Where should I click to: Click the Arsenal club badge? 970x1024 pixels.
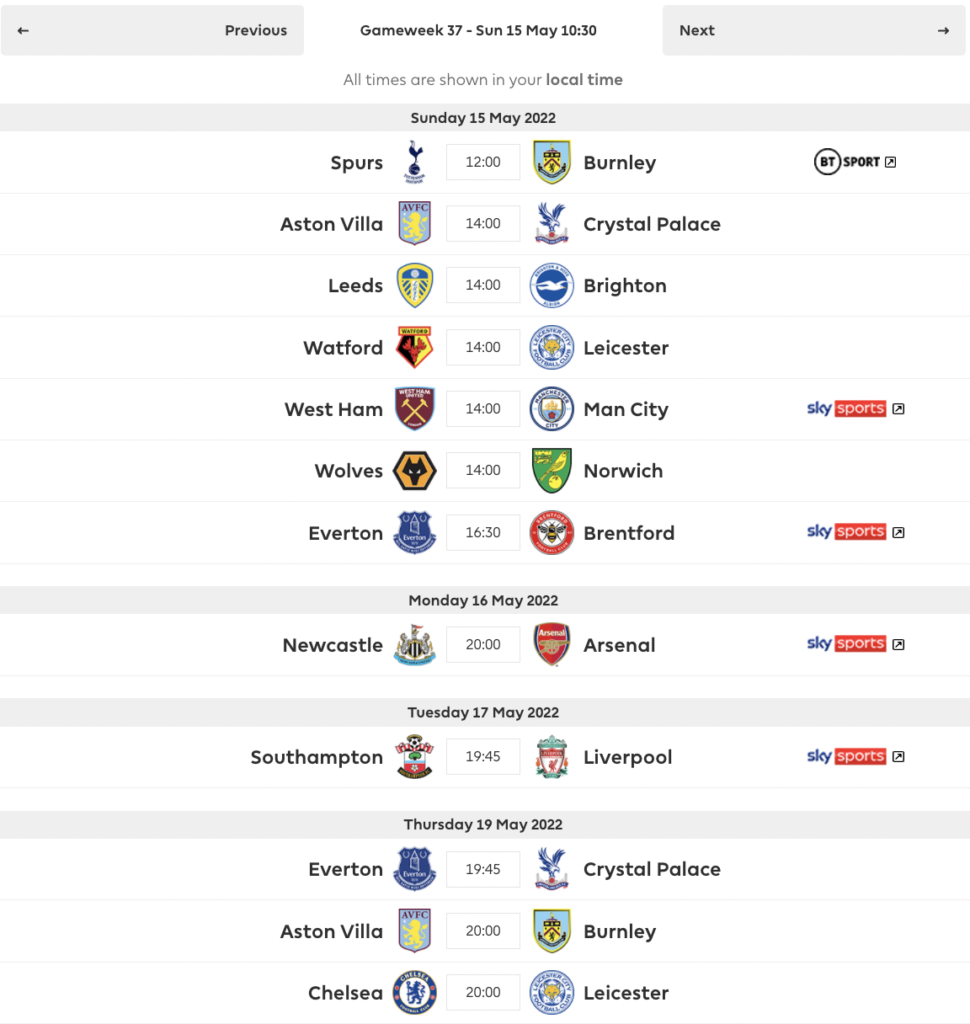click(552, 645)
